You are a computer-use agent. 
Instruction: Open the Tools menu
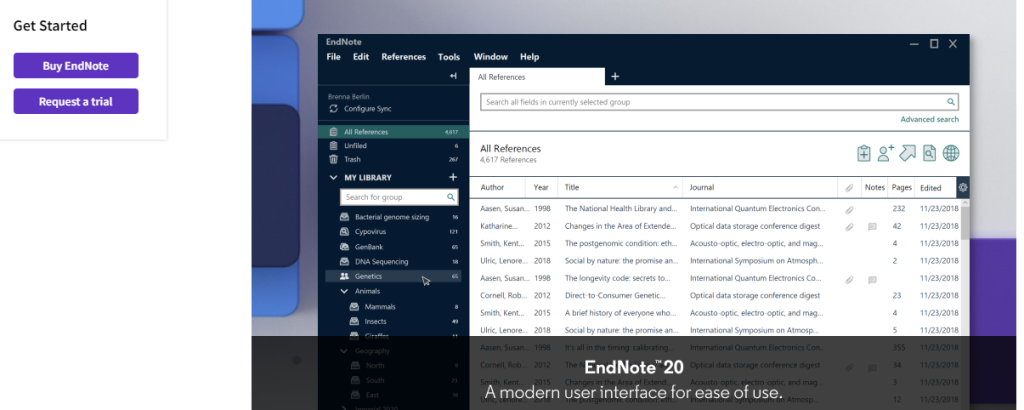click(x=449, y=57)
